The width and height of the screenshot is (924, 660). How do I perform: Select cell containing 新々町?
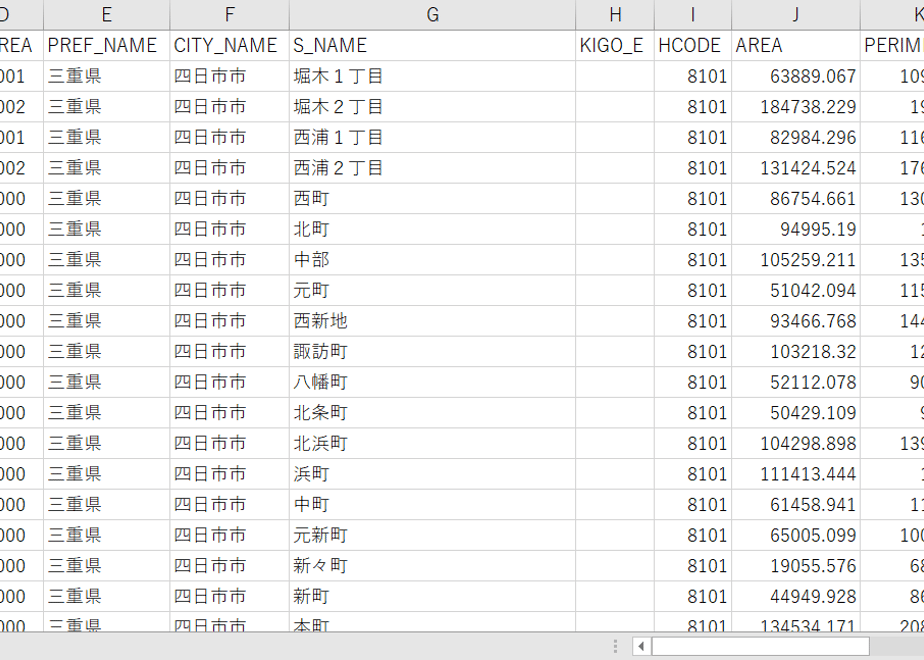click(x=433, y=566)
